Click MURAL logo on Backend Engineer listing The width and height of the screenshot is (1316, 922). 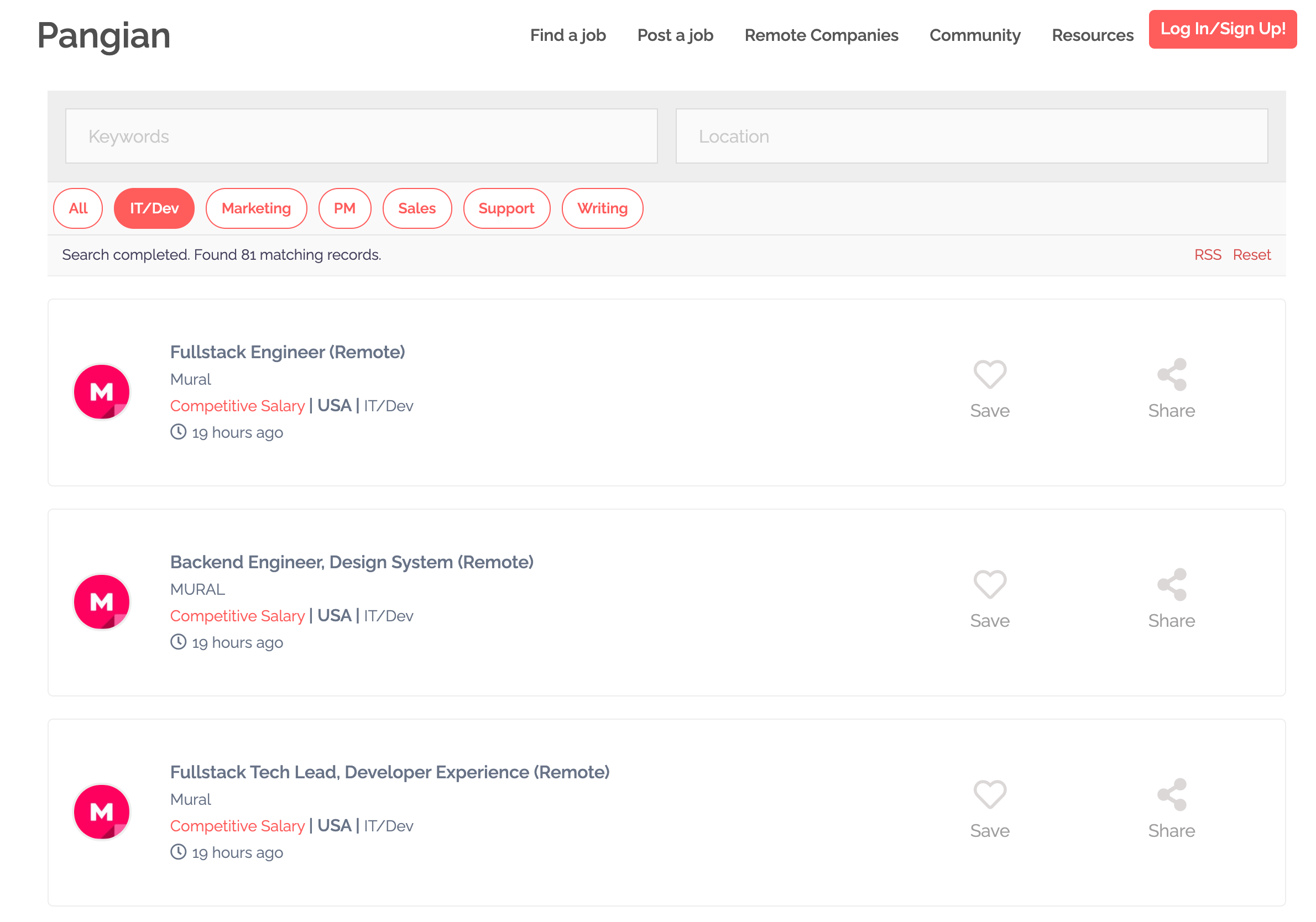click(x=102, y=602)
